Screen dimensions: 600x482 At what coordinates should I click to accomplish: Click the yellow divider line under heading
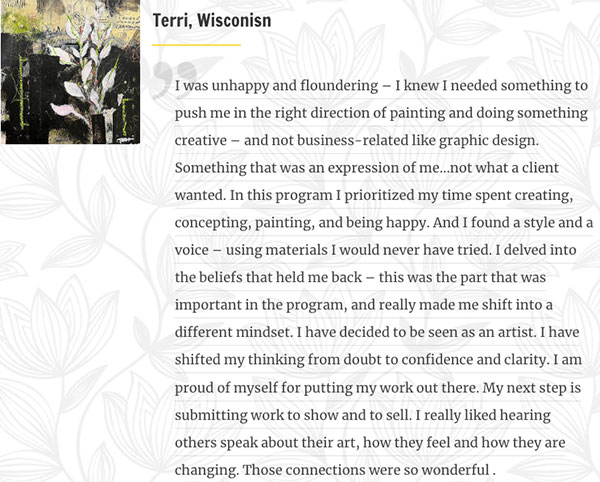click(x=196, y=45)
